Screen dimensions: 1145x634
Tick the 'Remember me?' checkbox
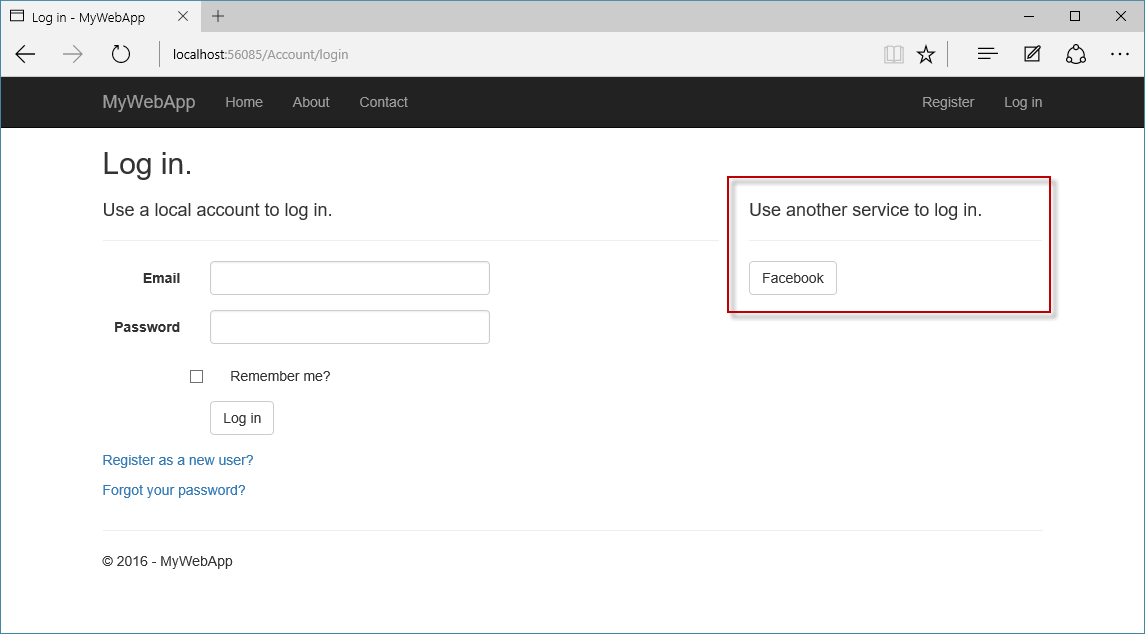click(x=196, y=376)
